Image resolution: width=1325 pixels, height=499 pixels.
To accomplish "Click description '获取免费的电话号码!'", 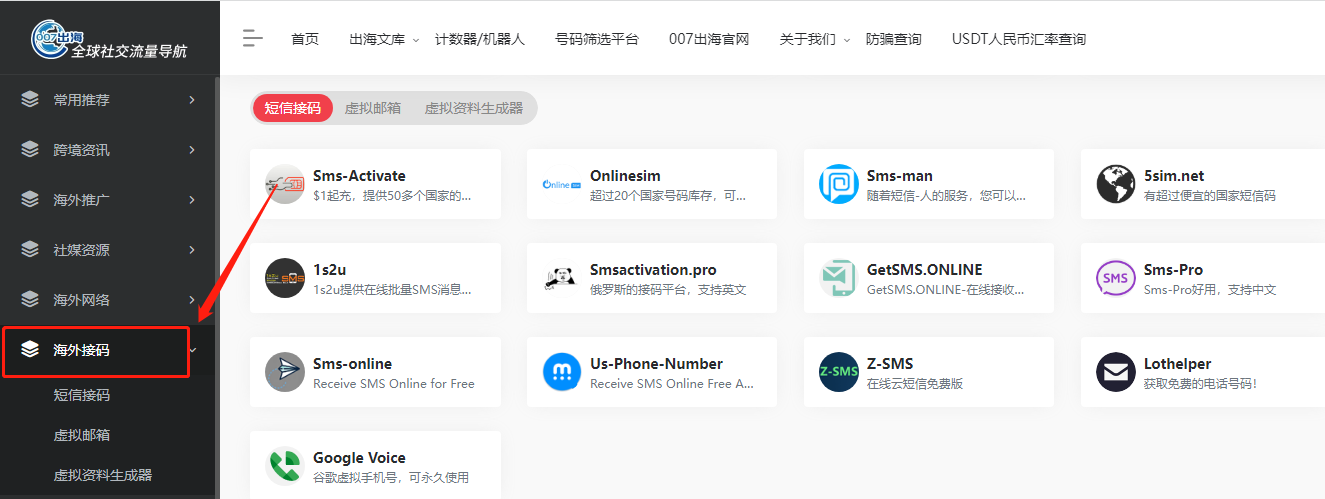I will 1200,384.
